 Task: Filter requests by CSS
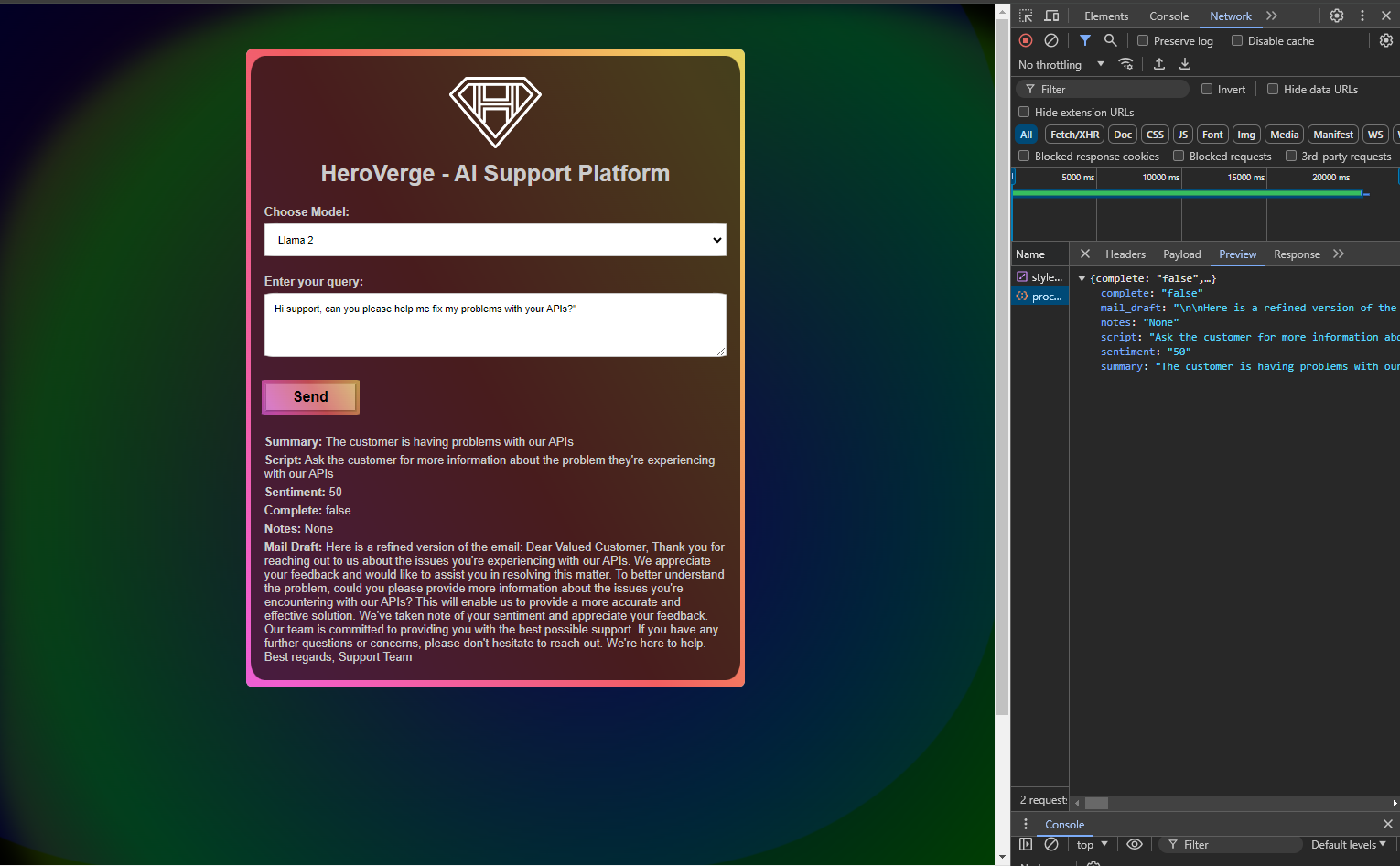(1155, 135)
